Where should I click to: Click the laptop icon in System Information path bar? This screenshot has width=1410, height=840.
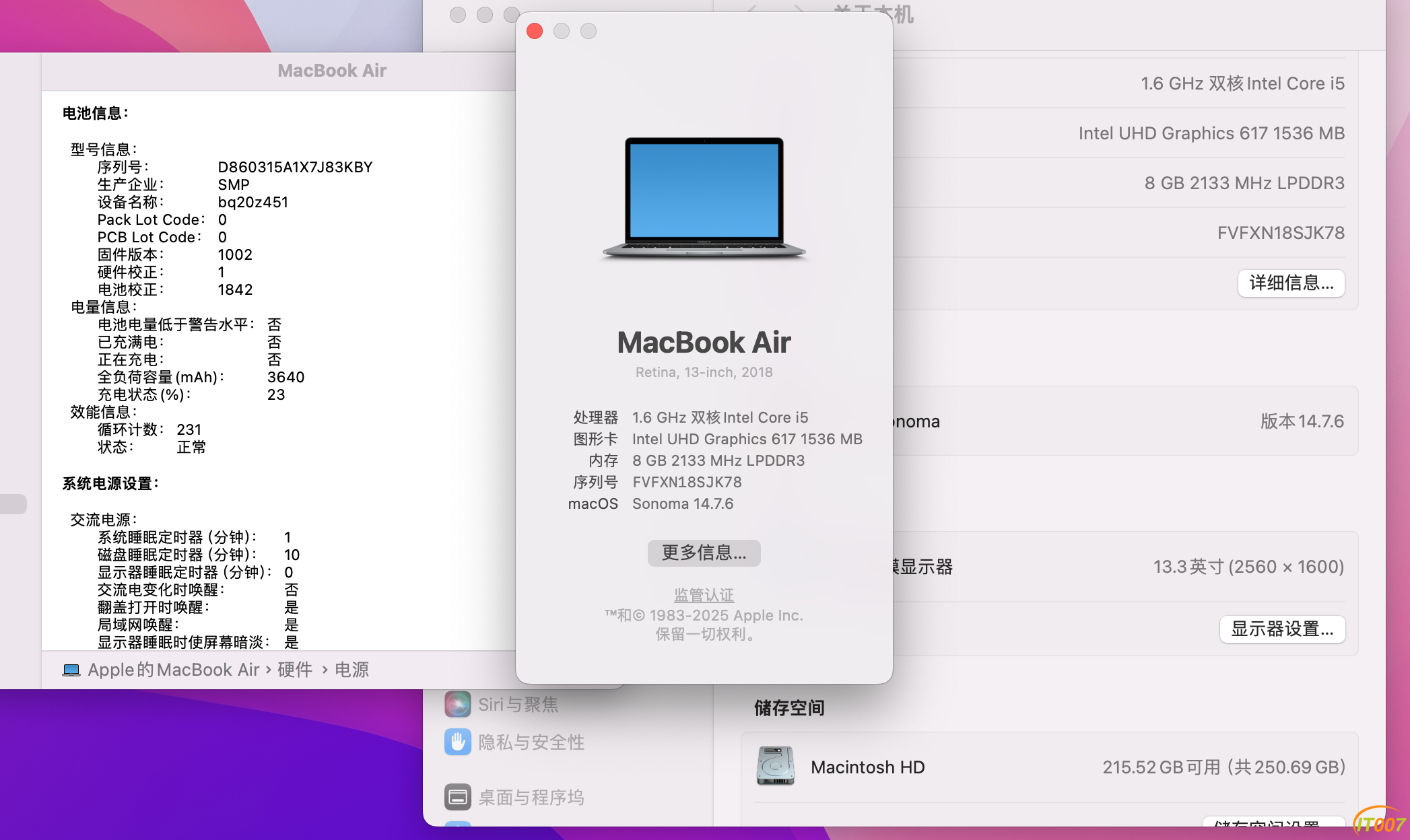point(71,670)
